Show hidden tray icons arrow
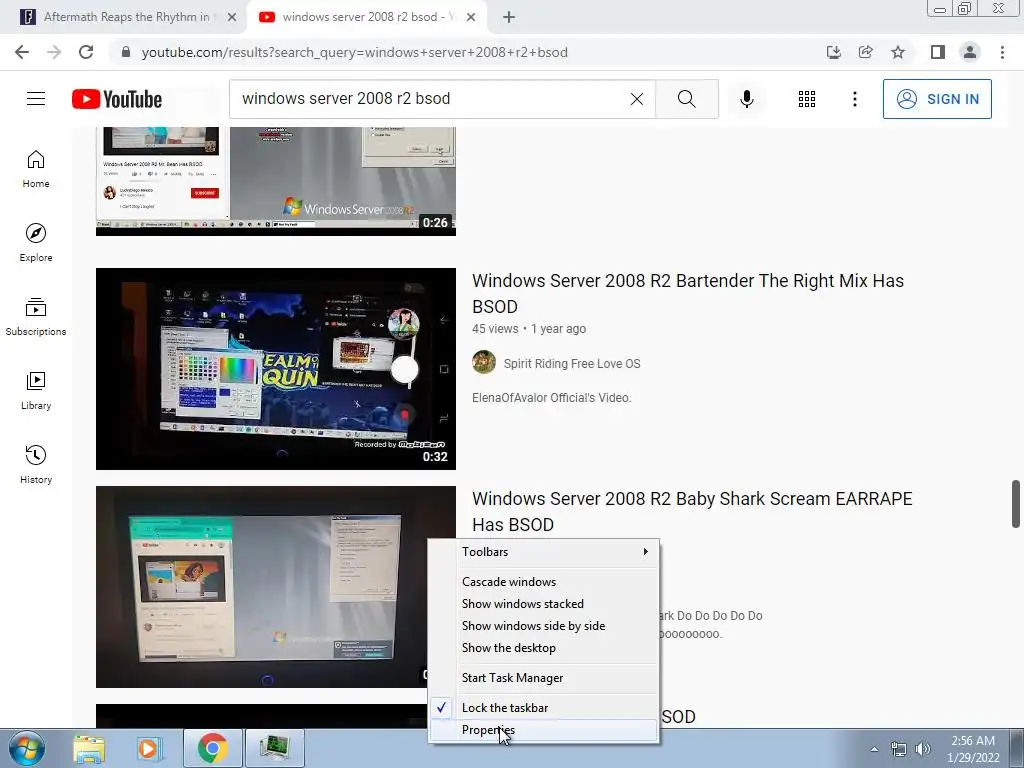 tap(874, 749)
